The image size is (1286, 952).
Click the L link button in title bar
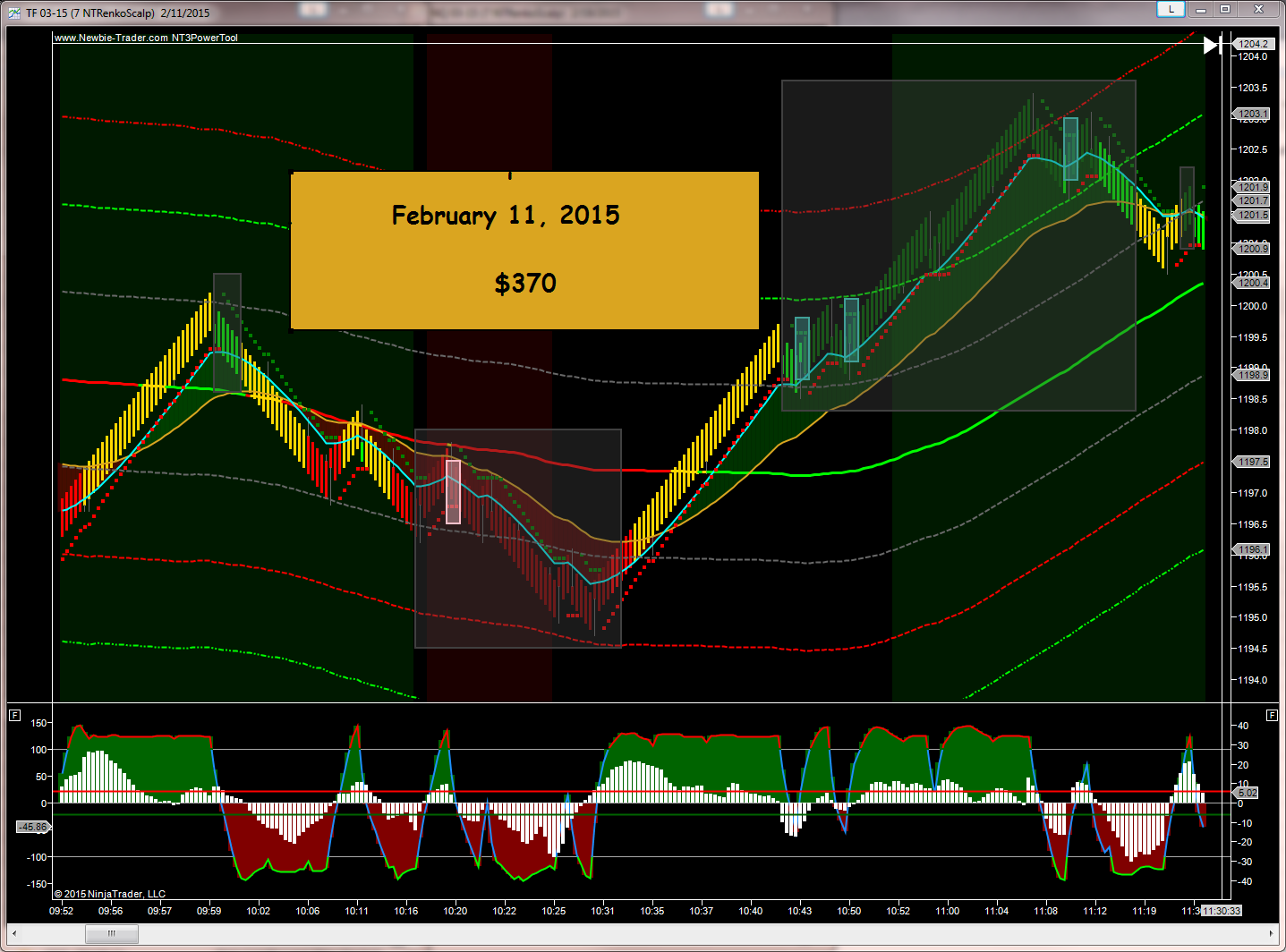1171,10
